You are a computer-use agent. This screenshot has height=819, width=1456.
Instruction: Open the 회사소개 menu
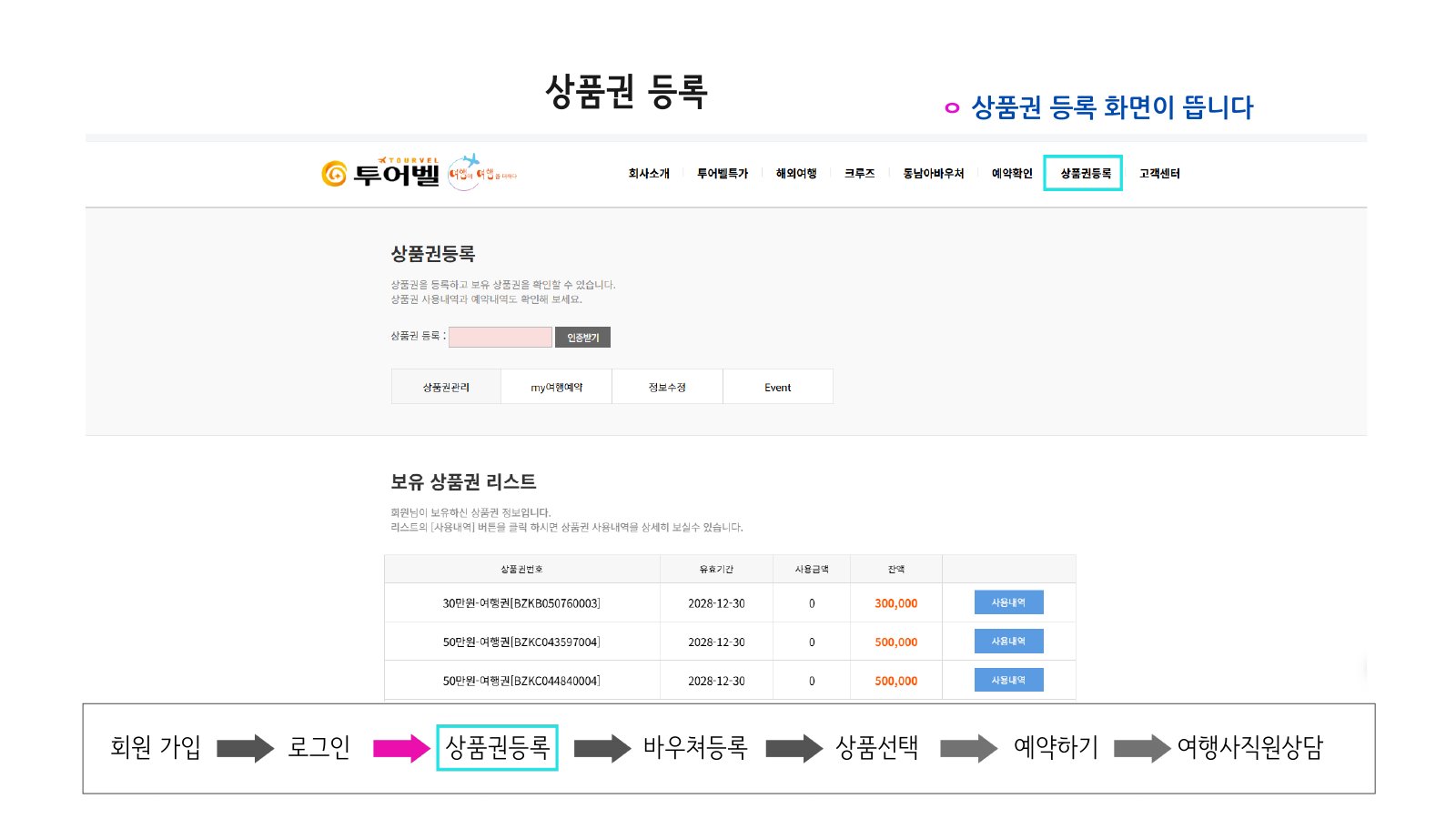(649, 173)
